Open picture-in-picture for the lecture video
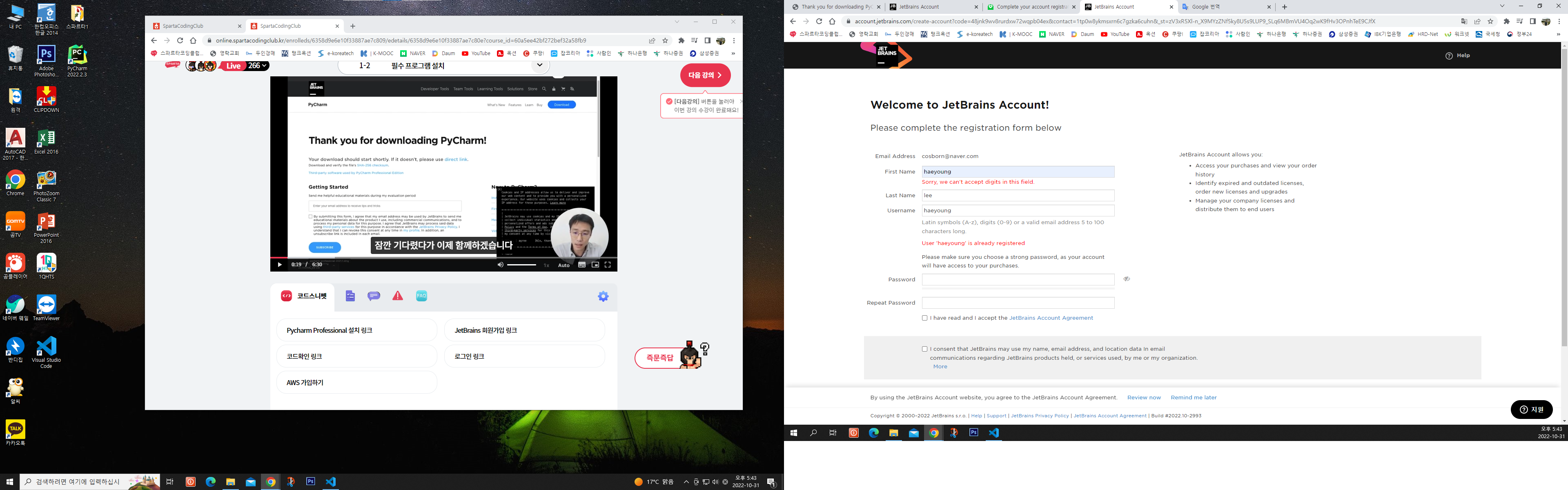The height and width of the screenshot is (490, 1568). coord(595,265)
